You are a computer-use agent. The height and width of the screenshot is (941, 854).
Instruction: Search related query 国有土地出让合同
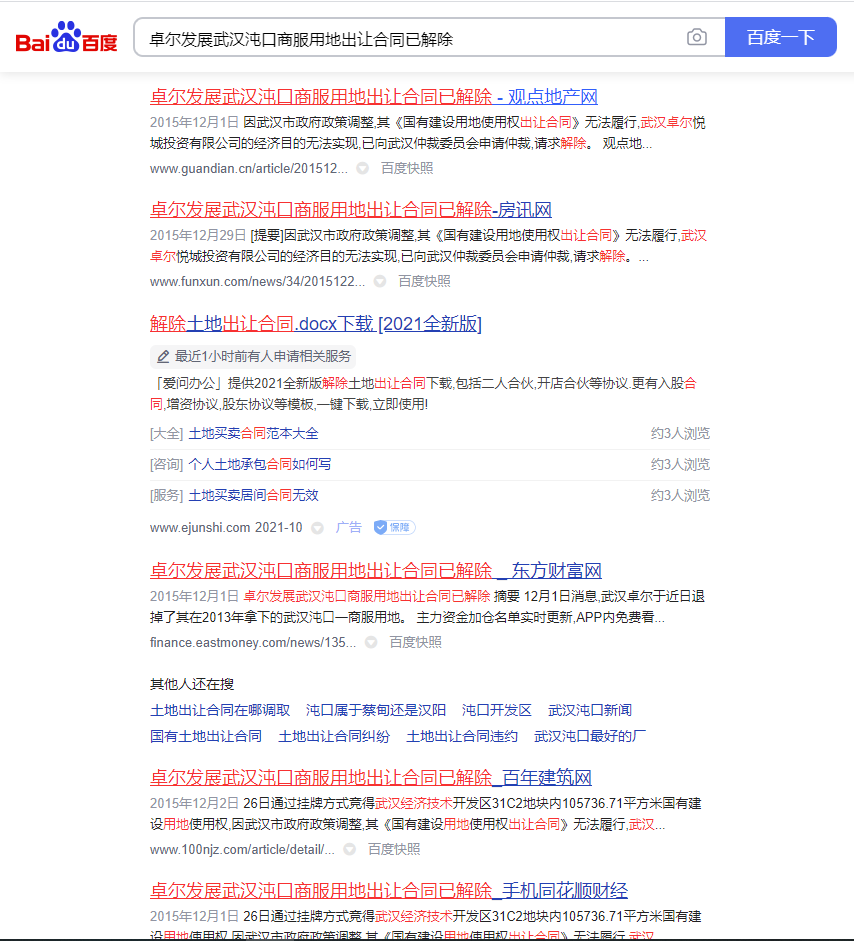(x=206, y=736)
